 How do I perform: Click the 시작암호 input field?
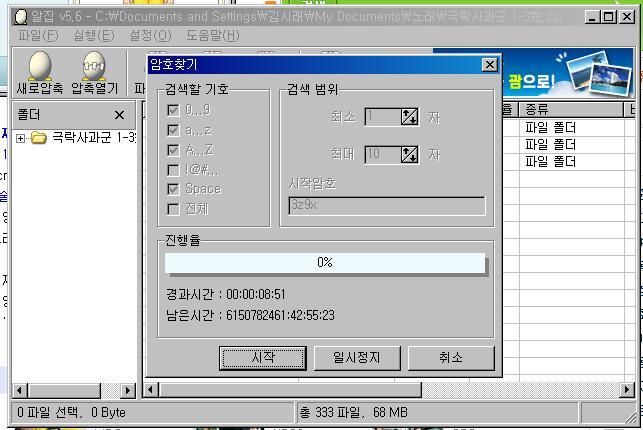point(387,205)
